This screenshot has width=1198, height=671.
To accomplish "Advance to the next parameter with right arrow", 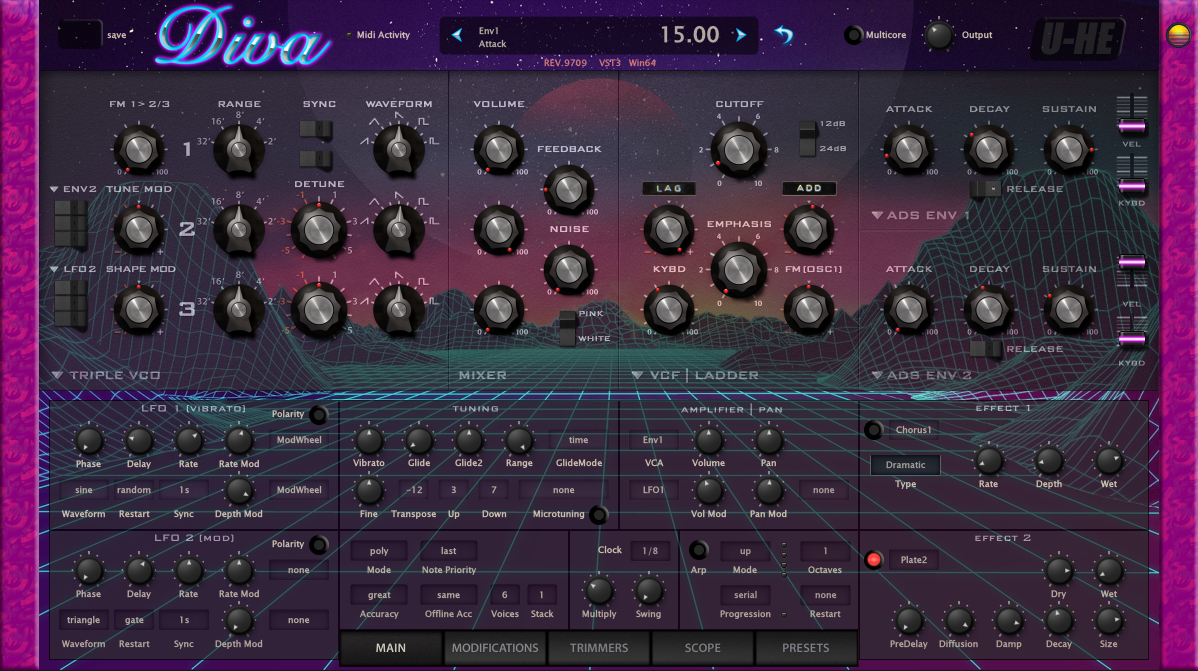I will [x=740, y=34].
